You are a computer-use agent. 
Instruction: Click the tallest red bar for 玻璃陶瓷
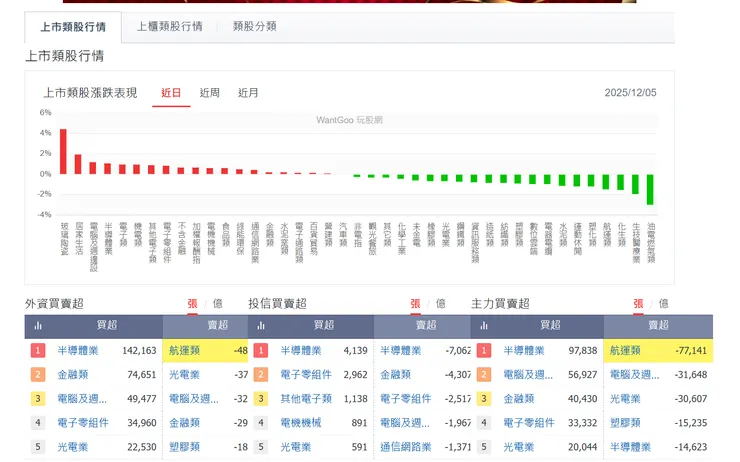63,151
